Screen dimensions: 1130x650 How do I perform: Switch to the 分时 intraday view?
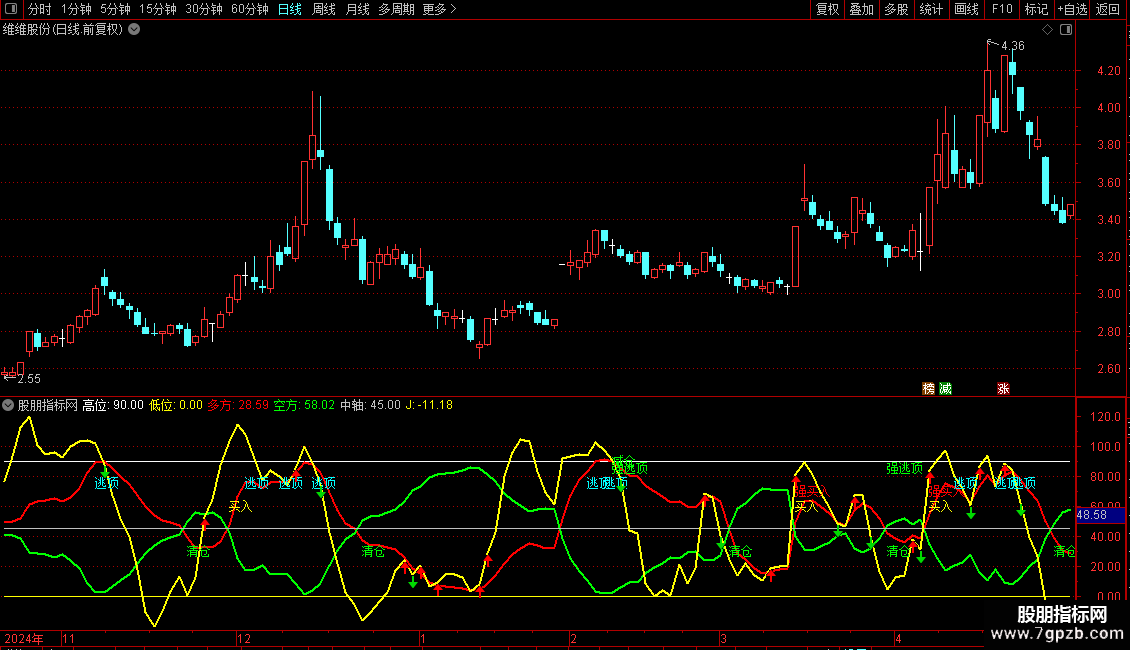(39, 10)
